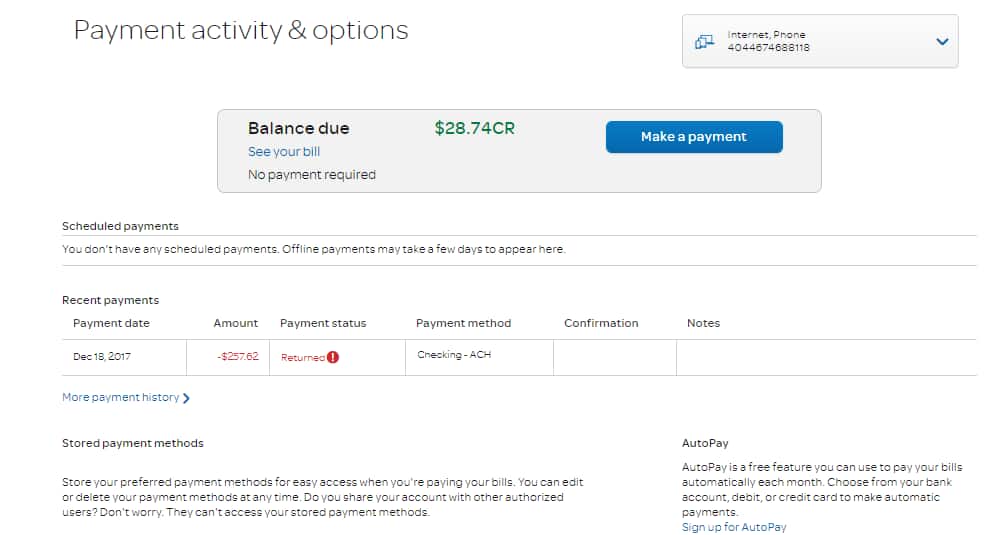Screen dimensions: 989x535
Task: Select the Payment method column header
Action: 463,323
